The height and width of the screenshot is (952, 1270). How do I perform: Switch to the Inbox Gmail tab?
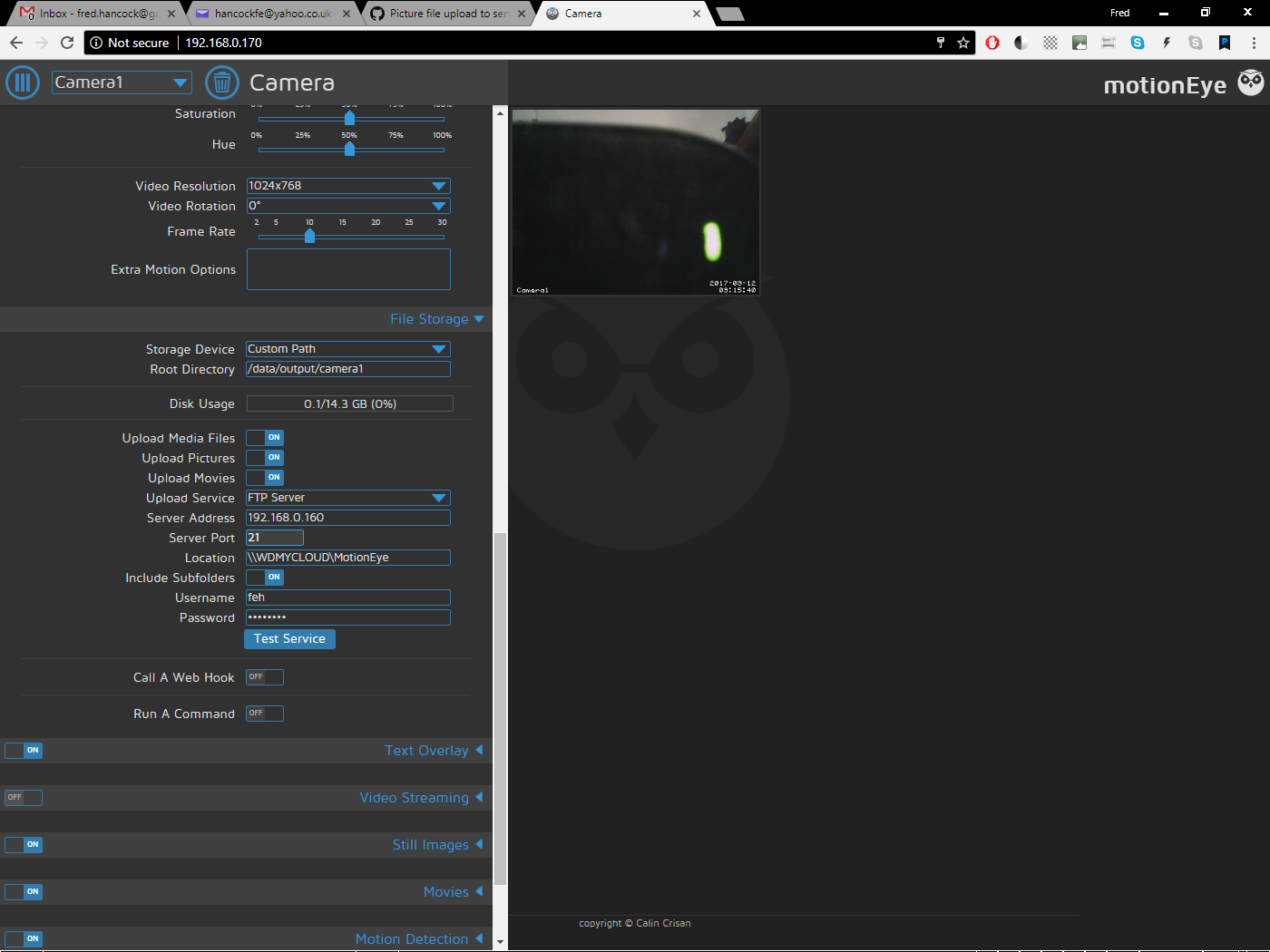pos(98,14)
